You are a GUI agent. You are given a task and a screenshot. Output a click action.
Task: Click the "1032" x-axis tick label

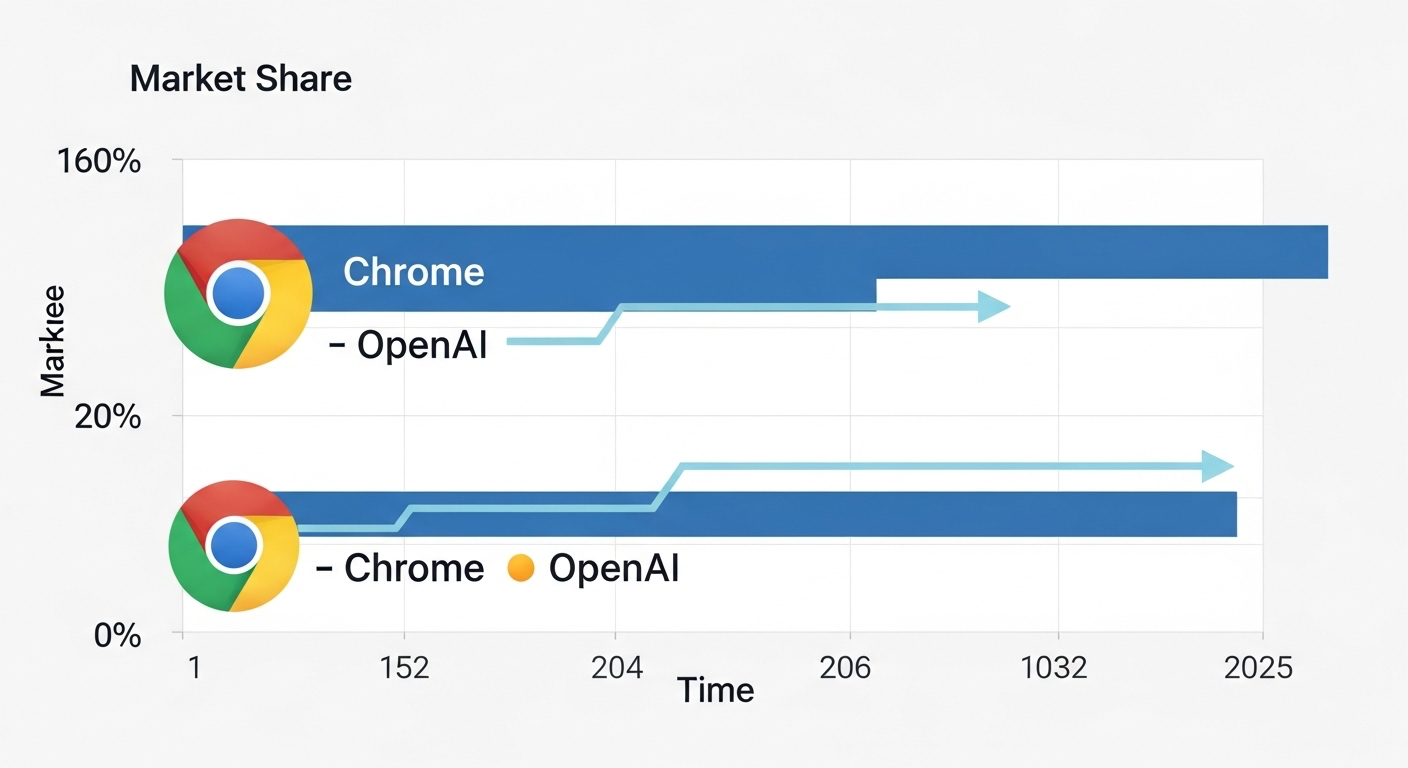(x=1053, y=667)
